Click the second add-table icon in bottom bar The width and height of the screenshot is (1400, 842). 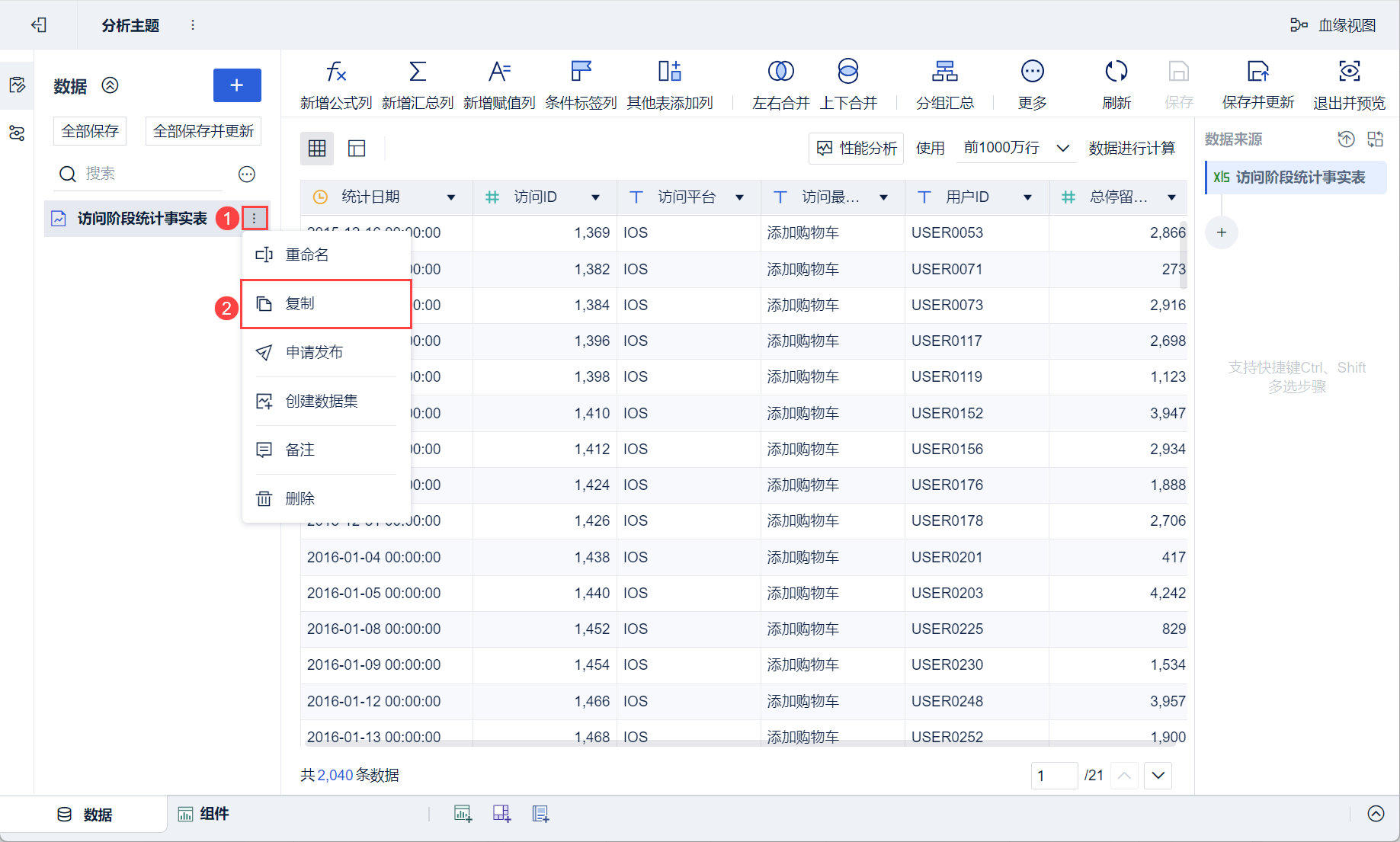click(501, 814)
